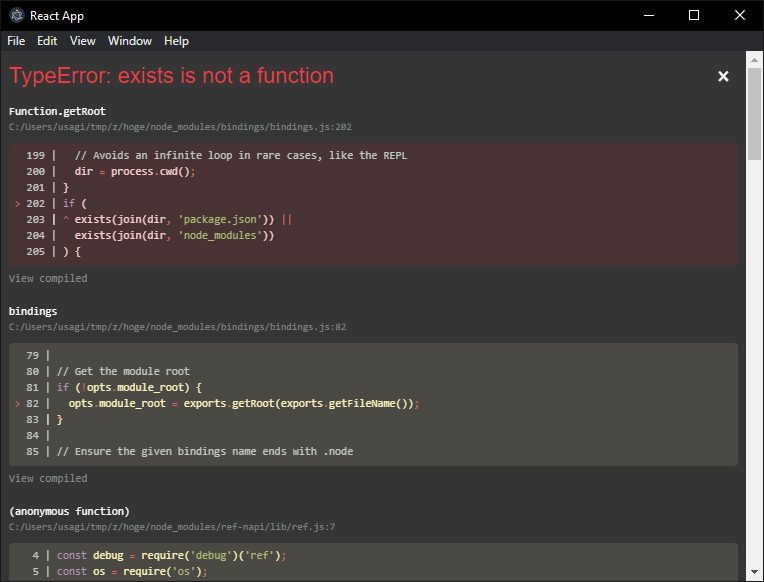Viewport: 764px width, 582px height.
Task: Click the (anonymous function) frame title
Action: 69,511
